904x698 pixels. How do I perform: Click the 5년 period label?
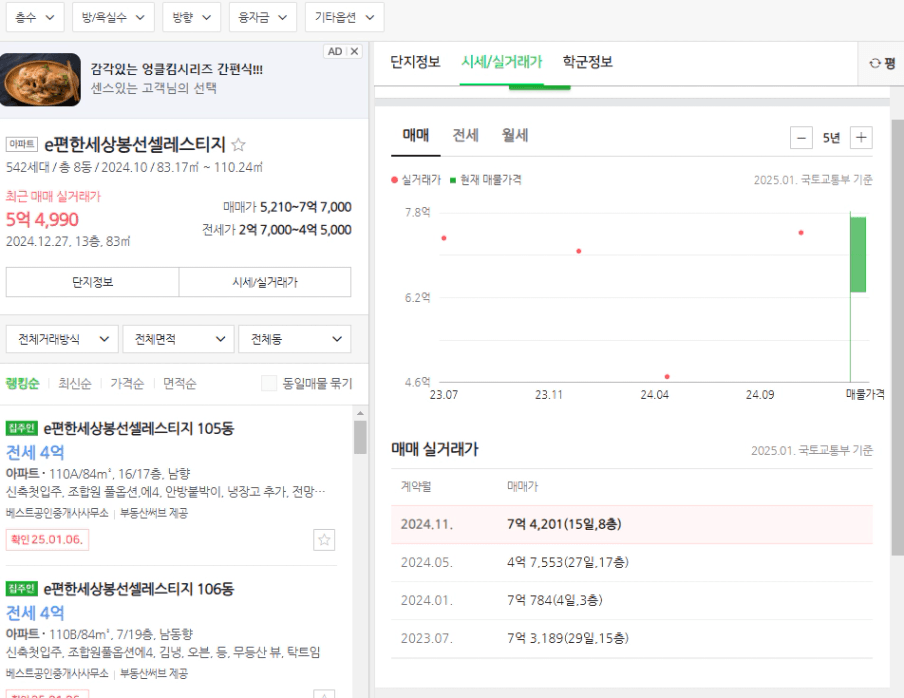click(x=831, y=138)
